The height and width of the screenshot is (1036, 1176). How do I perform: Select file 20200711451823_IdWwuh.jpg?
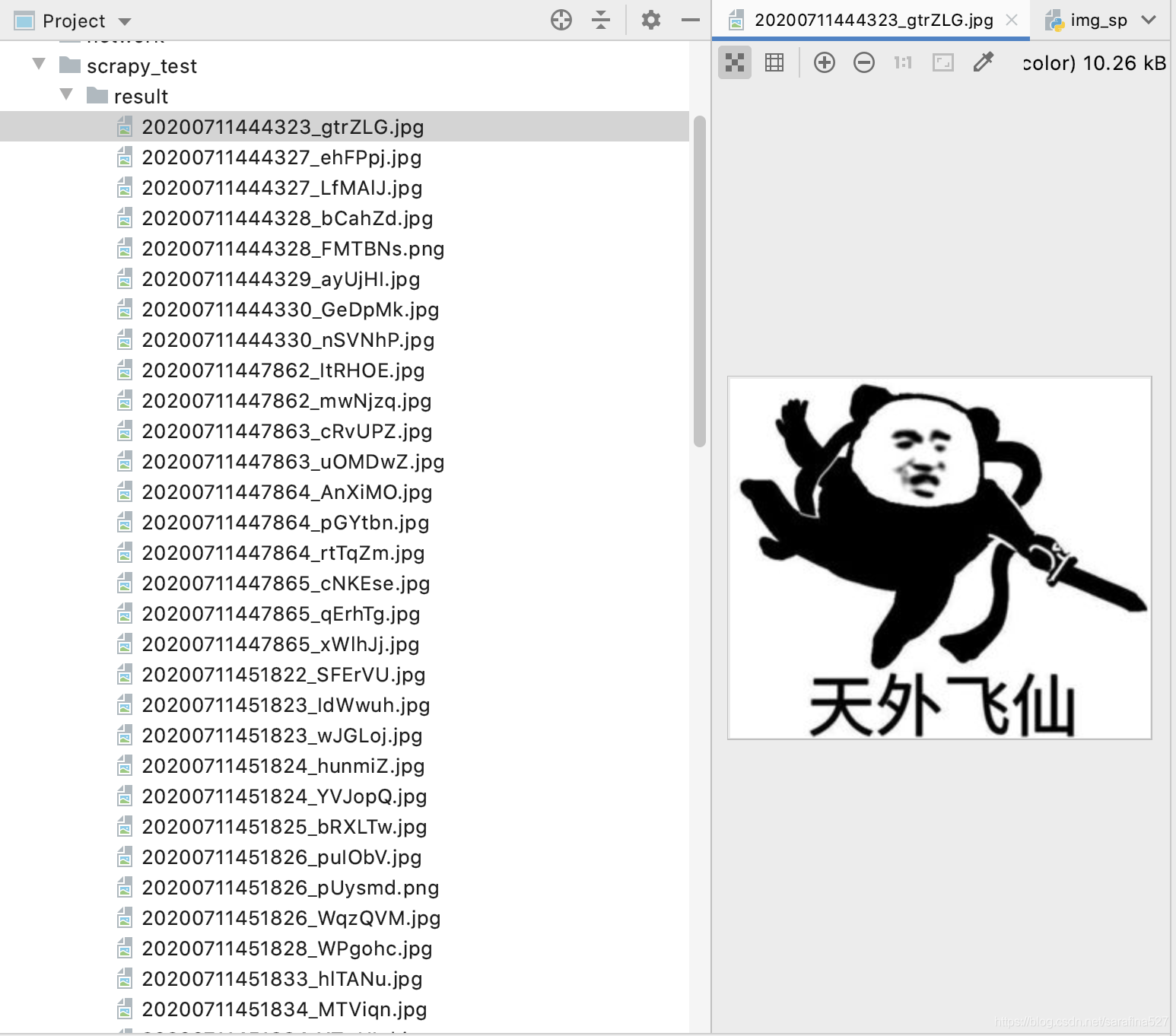(x=286, y=704)
